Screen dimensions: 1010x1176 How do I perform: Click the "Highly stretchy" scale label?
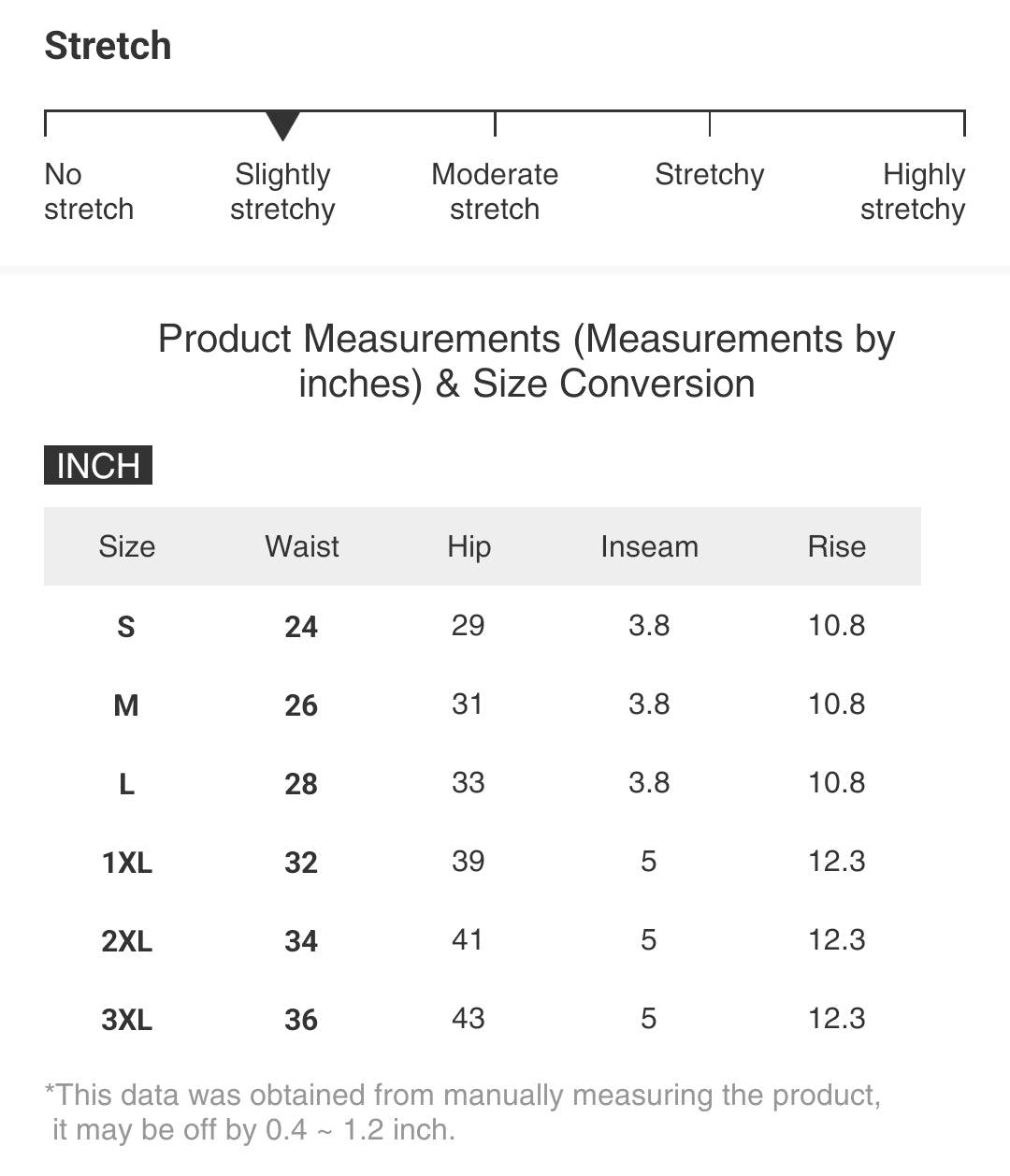coord(913,192)
